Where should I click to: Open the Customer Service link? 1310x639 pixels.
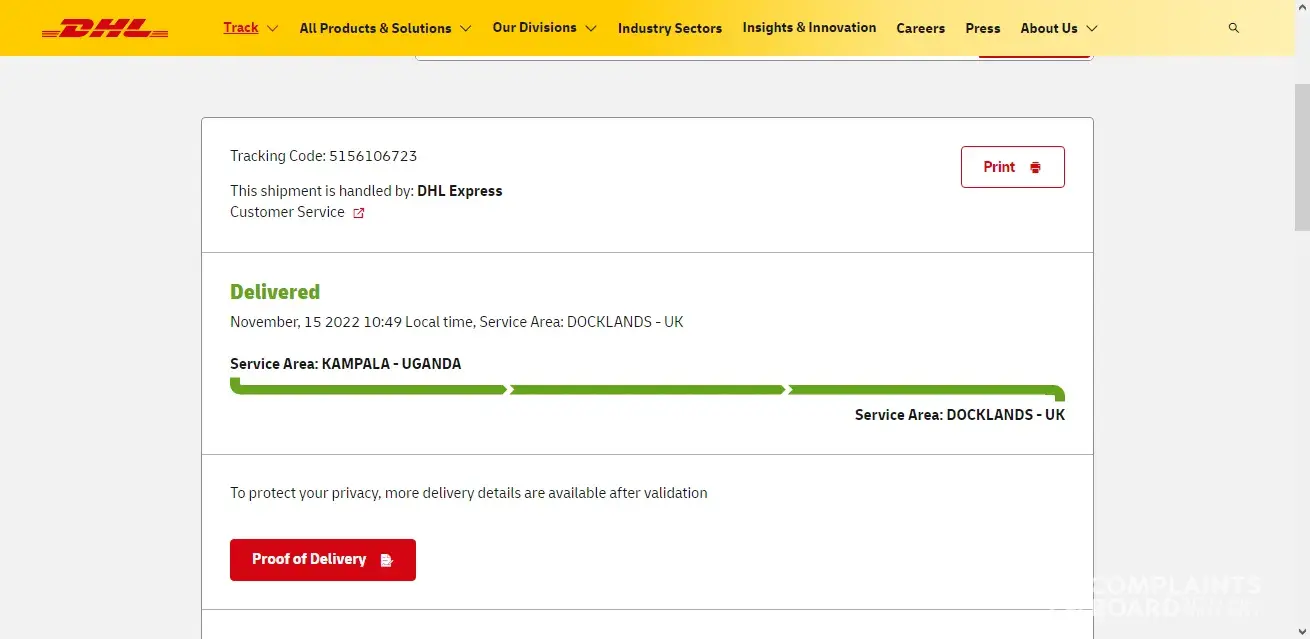coord(287,212)
